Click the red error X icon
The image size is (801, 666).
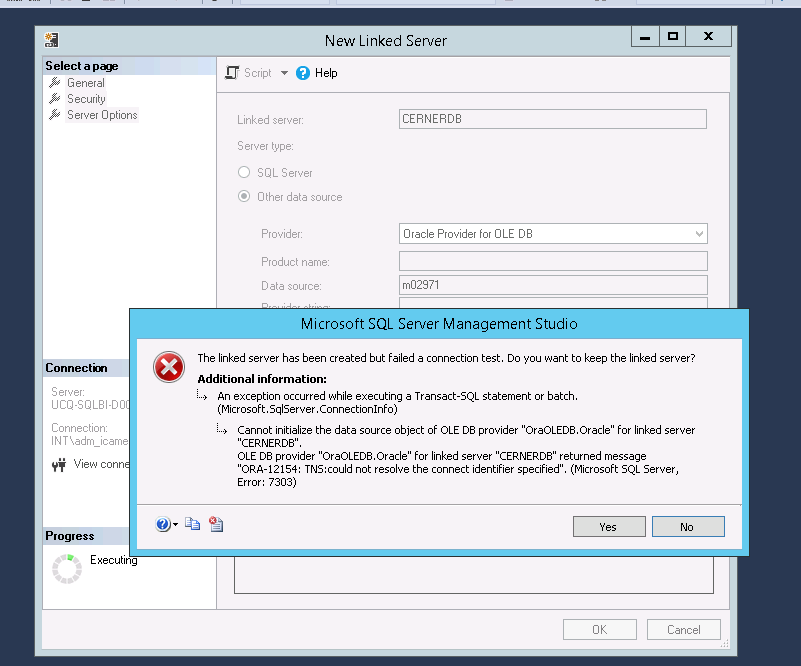[x=168, y=368]
